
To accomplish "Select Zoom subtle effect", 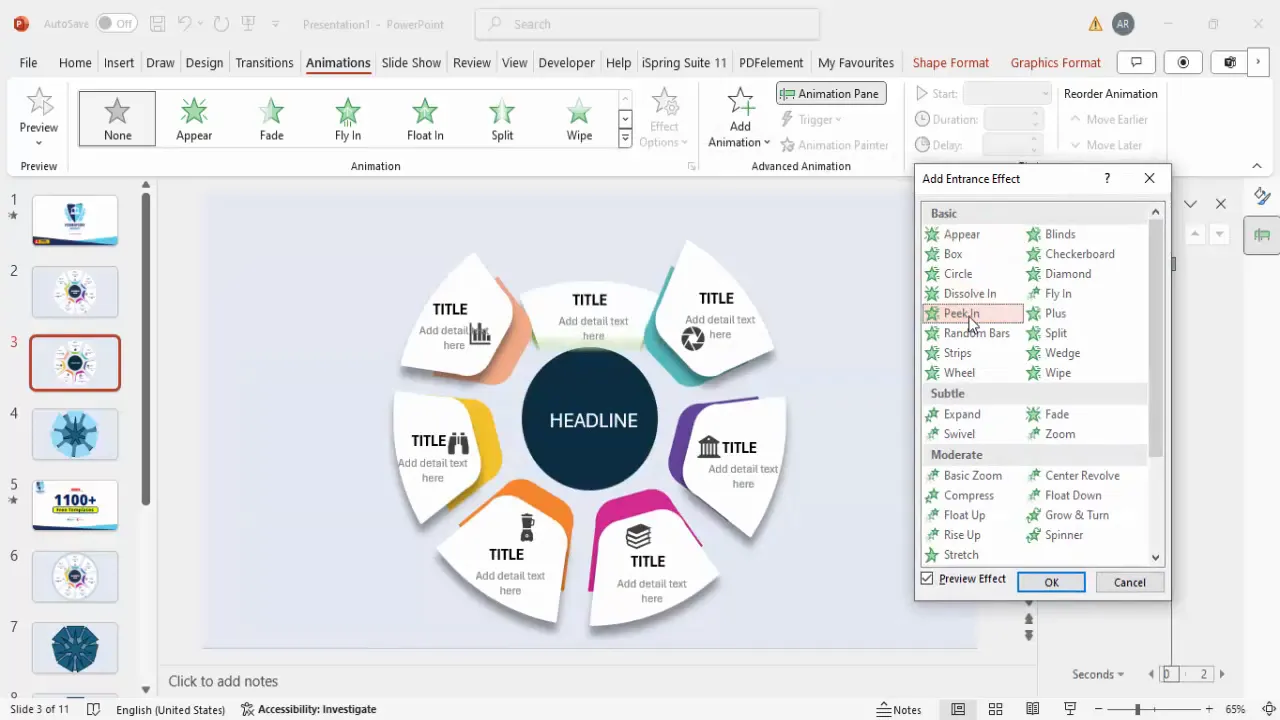I will point(1050,434).
